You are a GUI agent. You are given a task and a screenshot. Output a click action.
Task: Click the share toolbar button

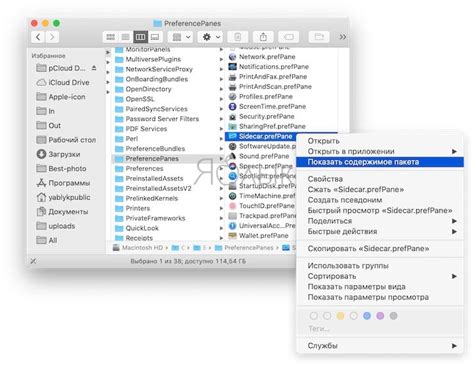(x=263, y=37)
